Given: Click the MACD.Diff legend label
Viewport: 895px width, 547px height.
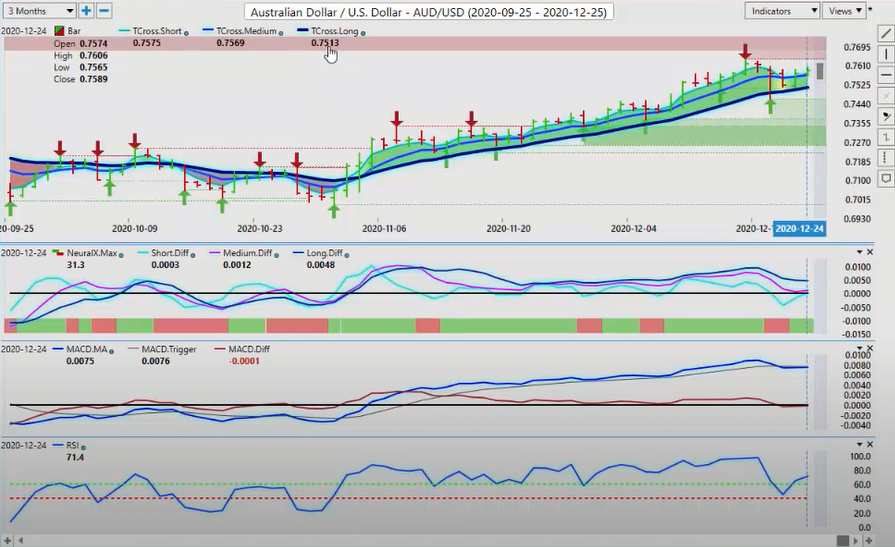Looking at the screenshot, I should click(249, 349).
